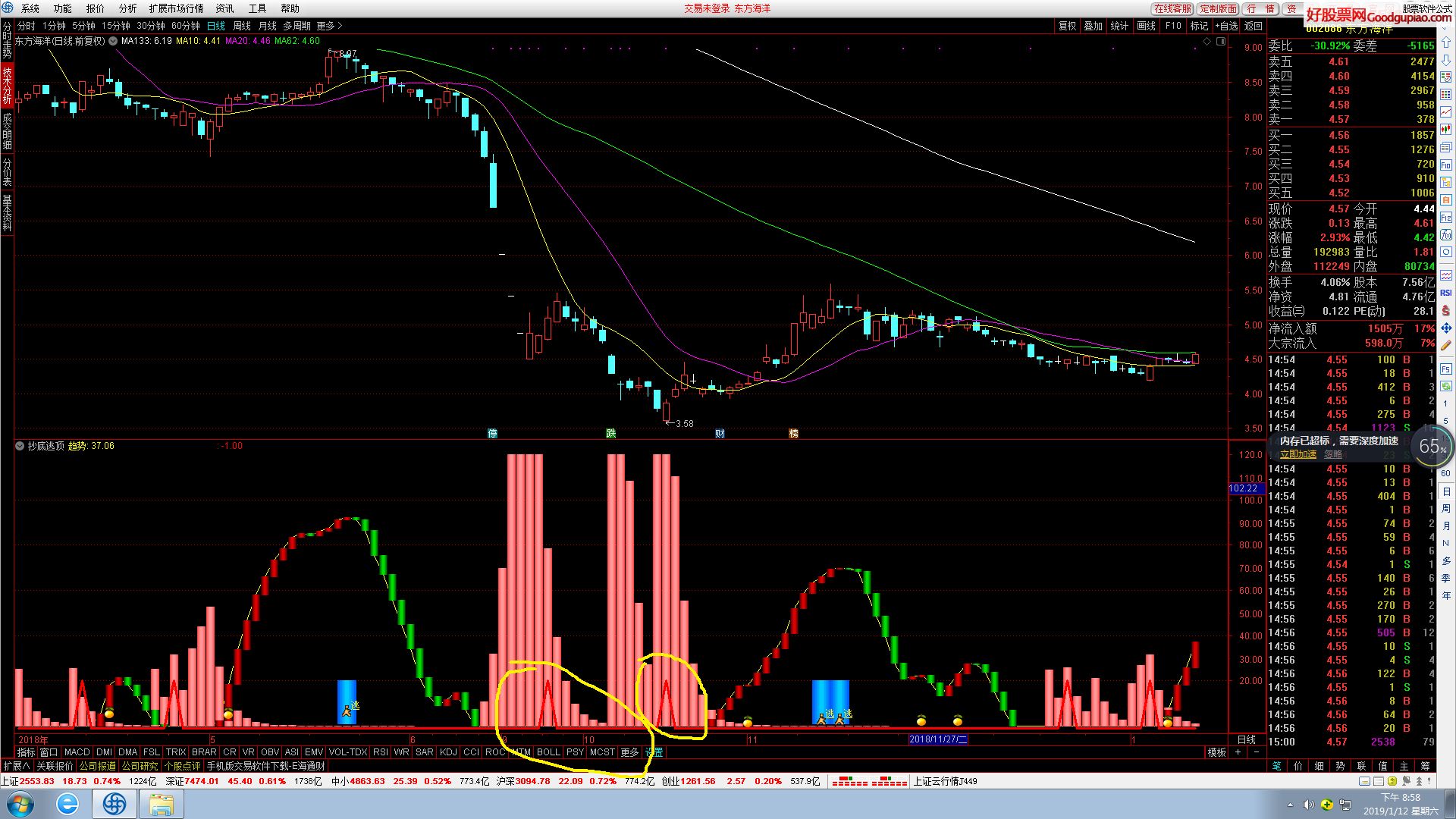The width and height of the screenshot is (1456, 819).
Task: Click the up arrow icon in right toolbar
Action: point(1446,42)
